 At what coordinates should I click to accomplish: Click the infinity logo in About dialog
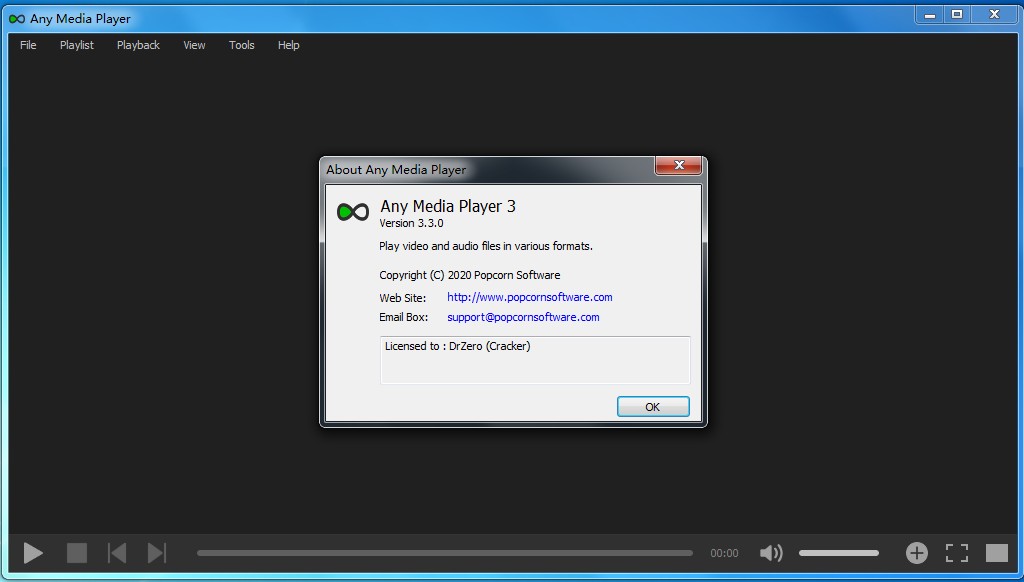tap(353, 212)
